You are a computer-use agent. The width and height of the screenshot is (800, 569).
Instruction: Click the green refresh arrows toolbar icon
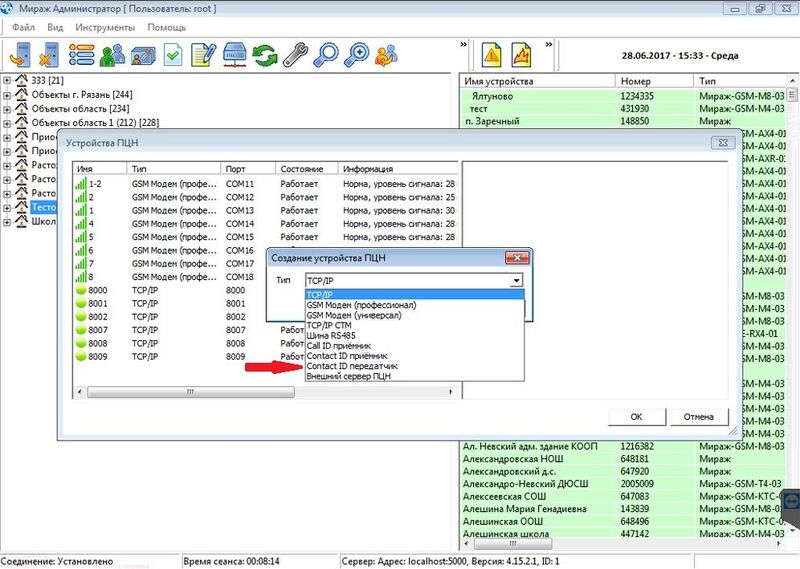tap(264, 54)
